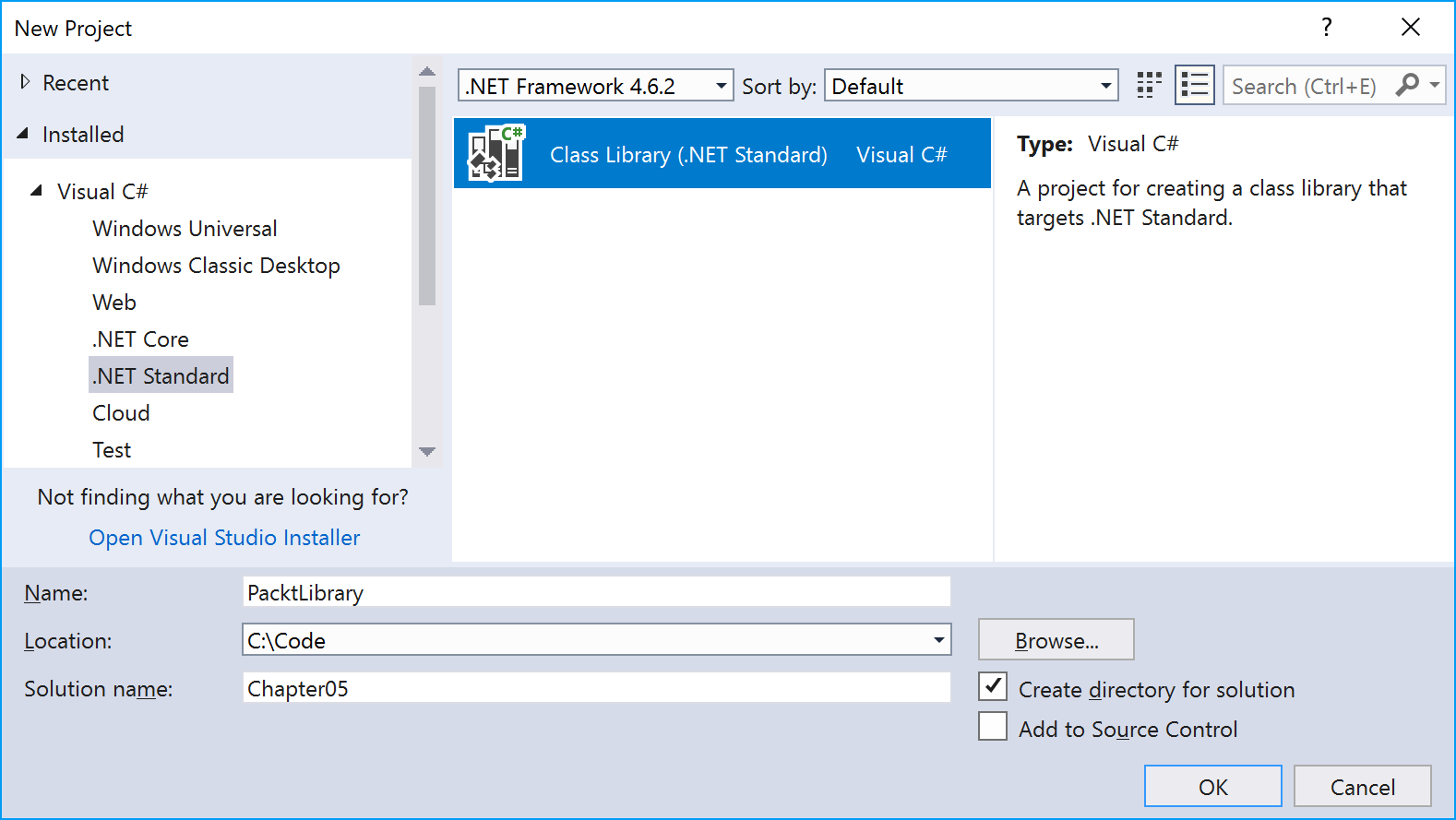
Task: Click the Browse... button
Action: (1056, 640)
